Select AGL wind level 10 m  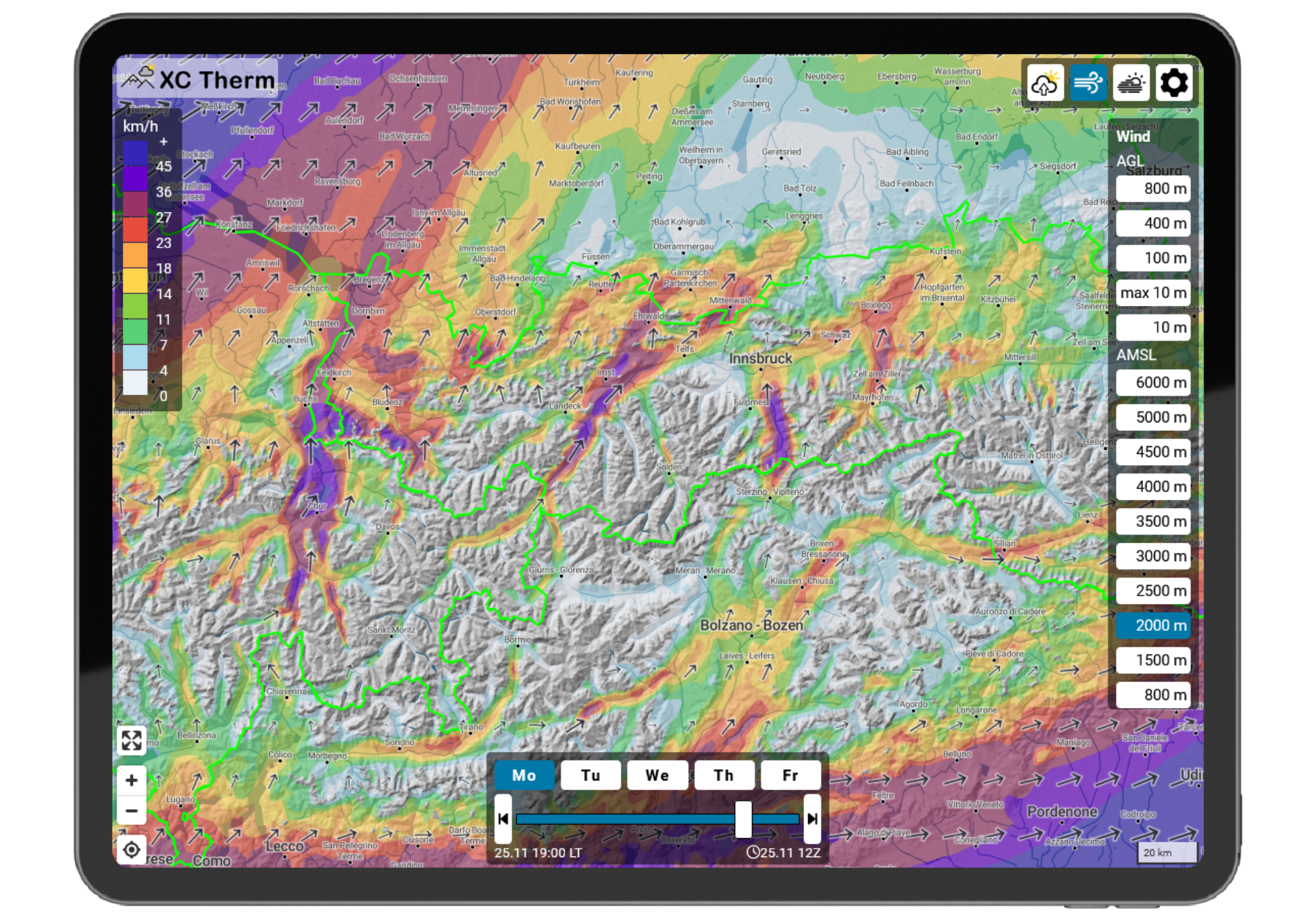point(1153,327)
